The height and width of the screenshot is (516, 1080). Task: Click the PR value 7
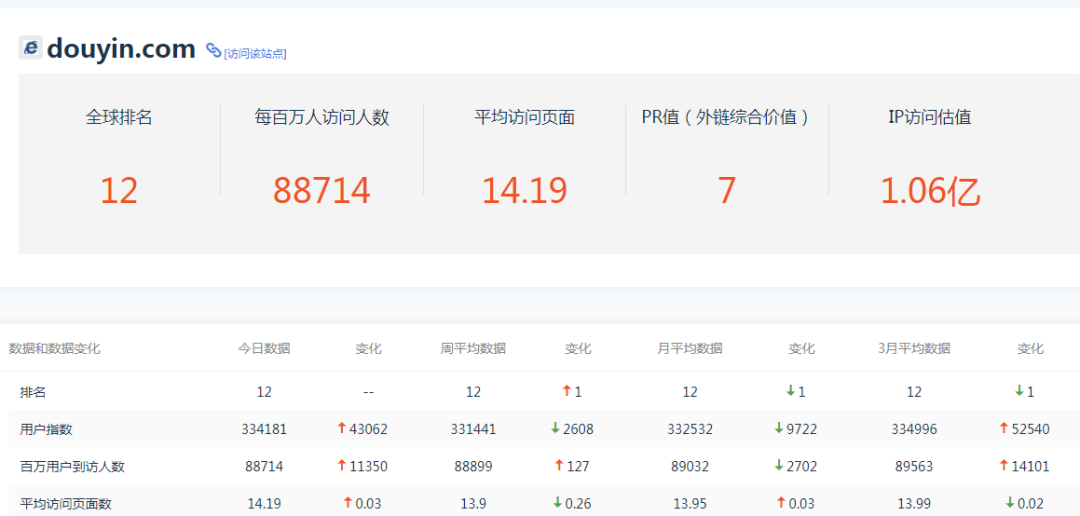point(727,191)
